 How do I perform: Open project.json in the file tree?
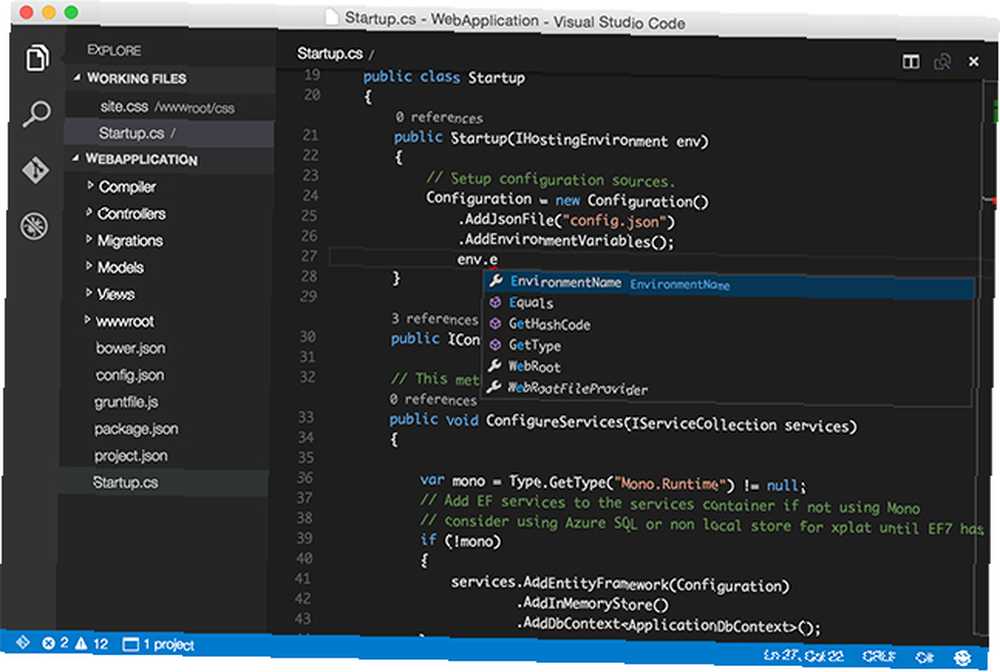click(131, 455)
